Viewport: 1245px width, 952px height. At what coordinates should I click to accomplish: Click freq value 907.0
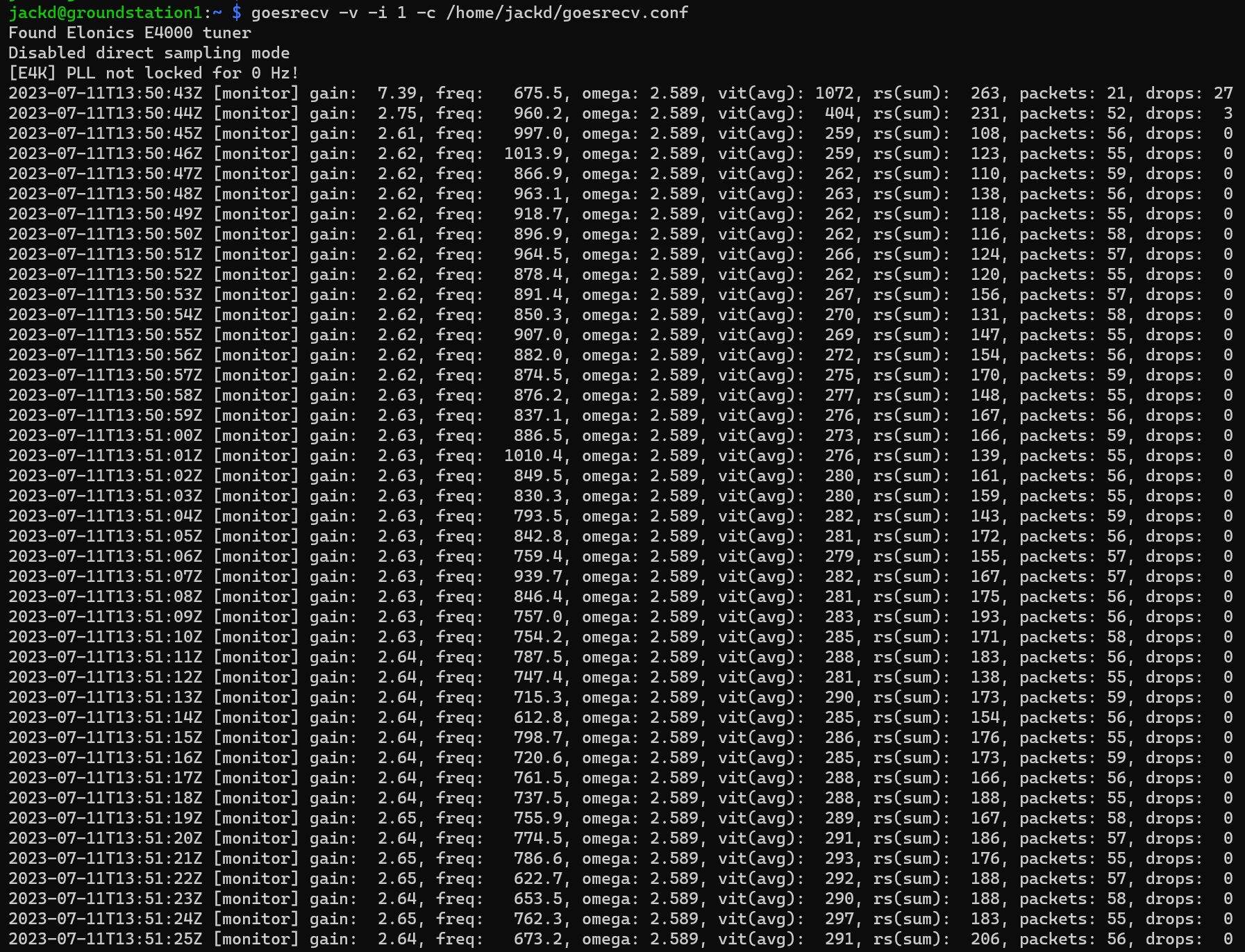[538, 335]
